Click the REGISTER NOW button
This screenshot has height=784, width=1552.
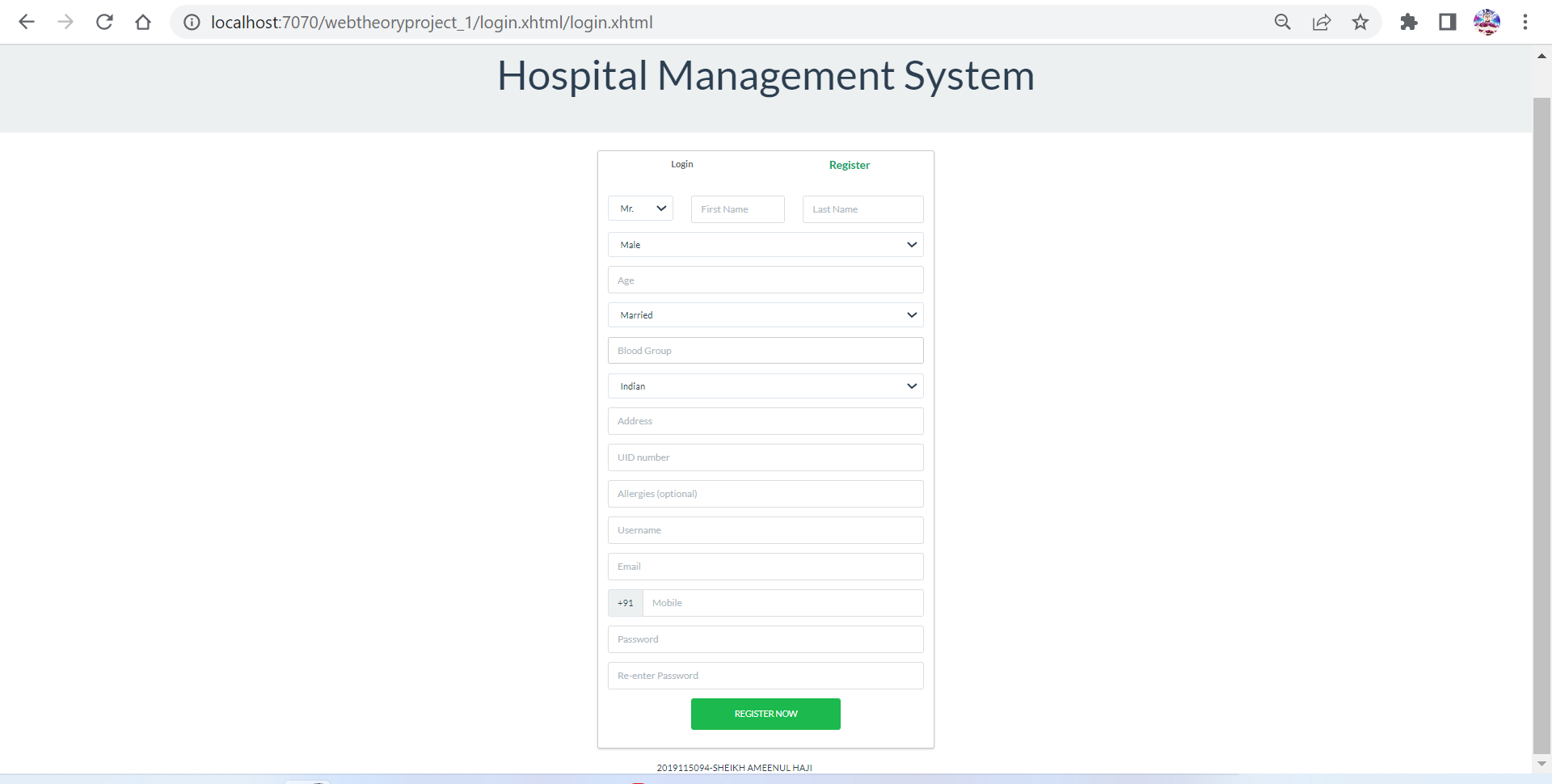tap(765, 714)
